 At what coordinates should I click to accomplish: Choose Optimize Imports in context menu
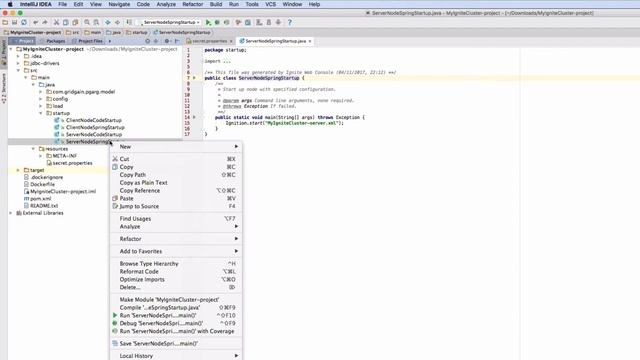(176, 279)
